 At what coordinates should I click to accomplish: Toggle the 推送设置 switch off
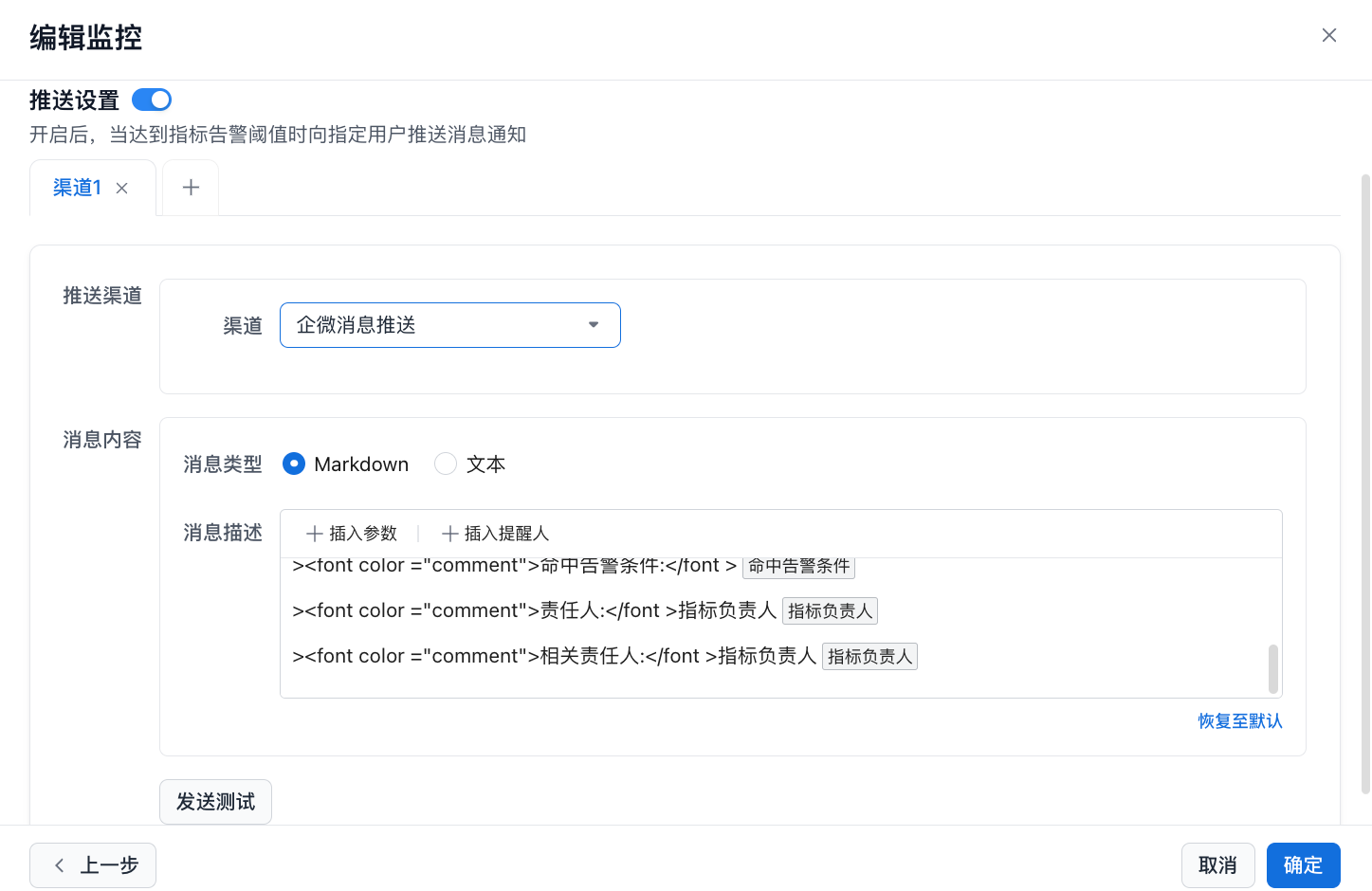pyautogui.click(x=152, y=100)
